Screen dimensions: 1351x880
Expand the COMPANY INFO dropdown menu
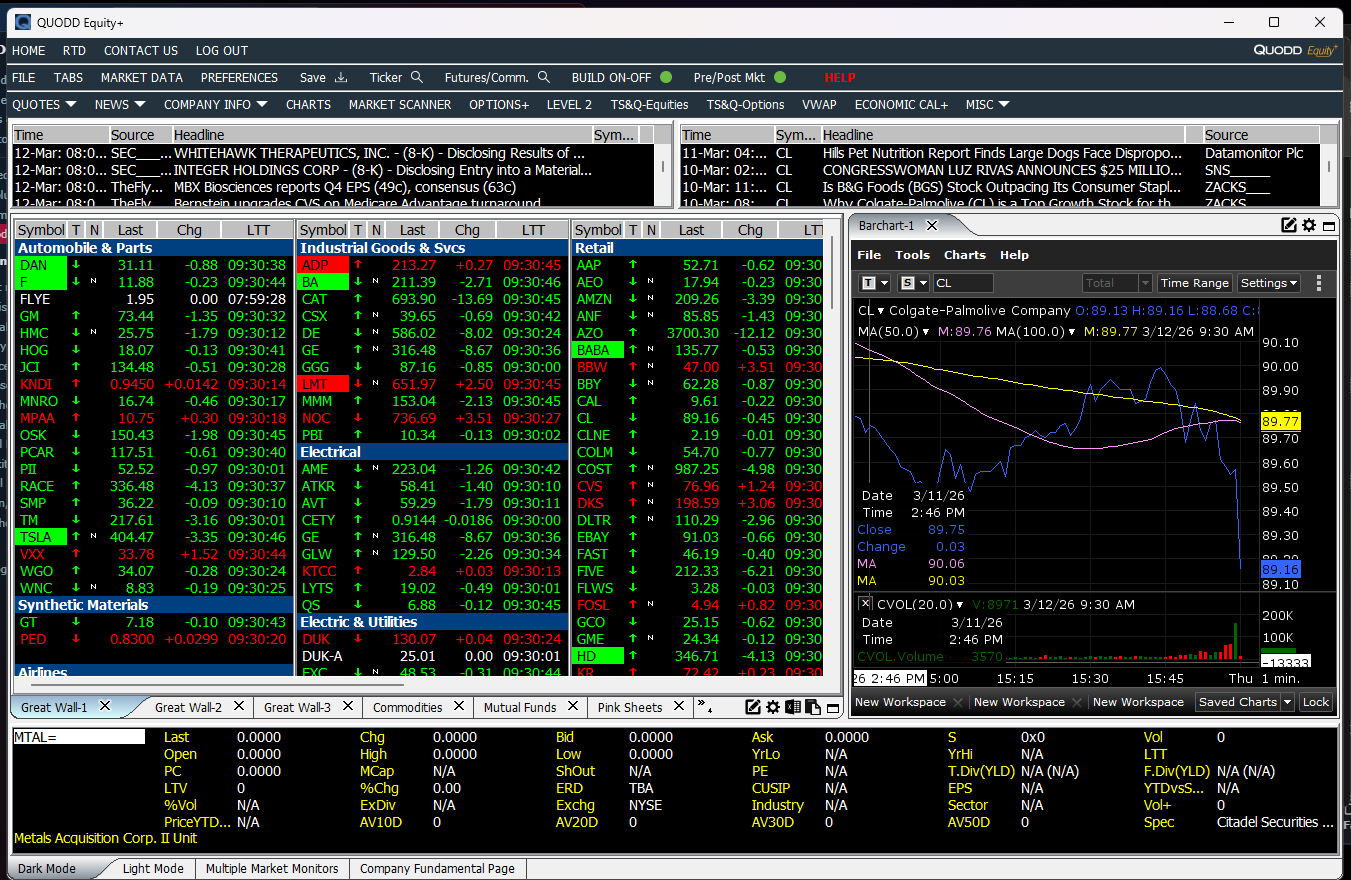coord(261,105)
